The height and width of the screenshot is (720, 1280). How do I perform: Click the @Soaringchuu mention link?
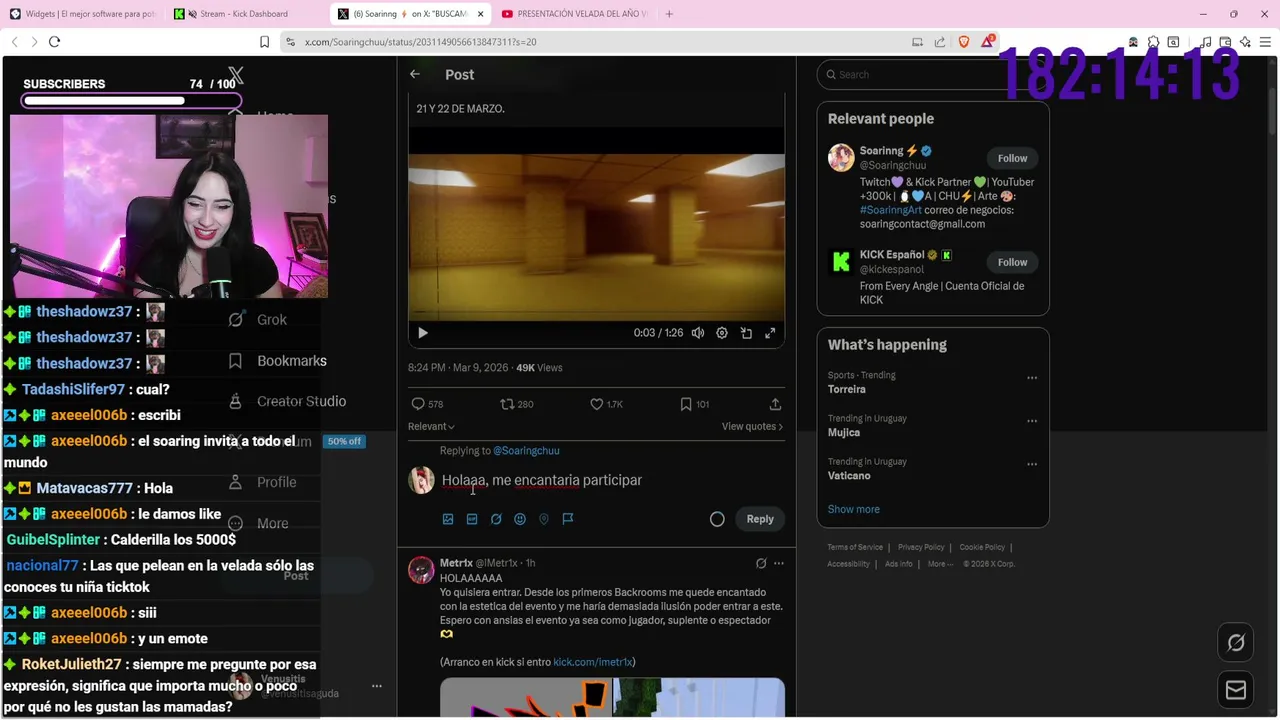(526, 451)
